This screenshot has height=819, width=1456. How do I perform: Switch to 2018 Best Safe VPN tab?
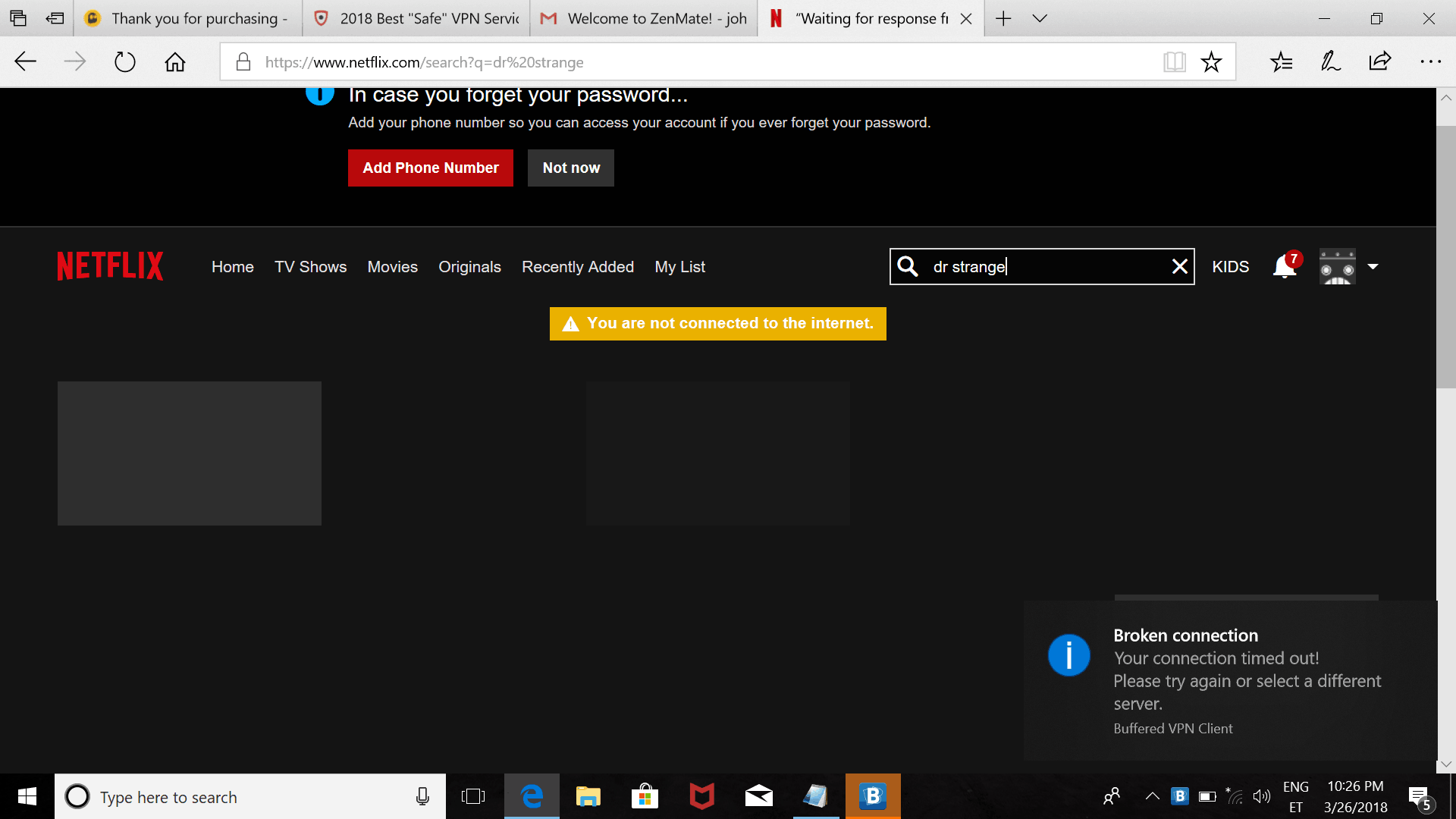click(416, 18)
